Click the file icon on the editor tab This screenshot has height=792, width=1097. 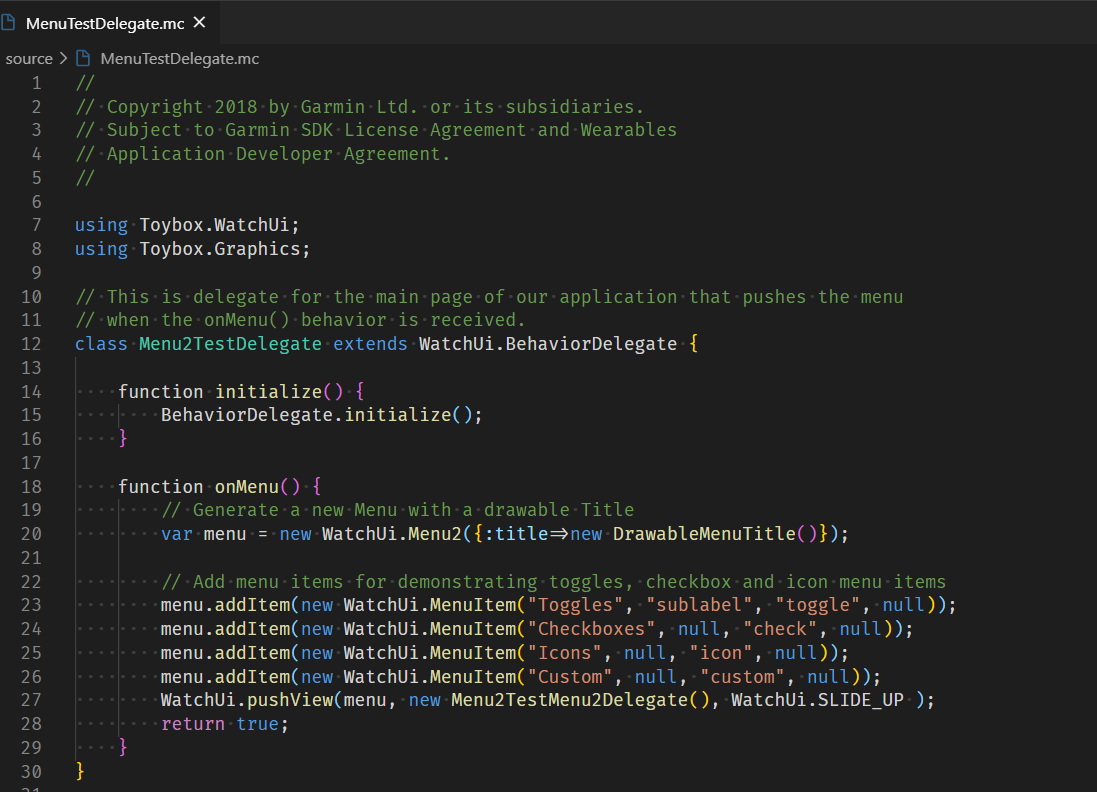tap(8, 22)
